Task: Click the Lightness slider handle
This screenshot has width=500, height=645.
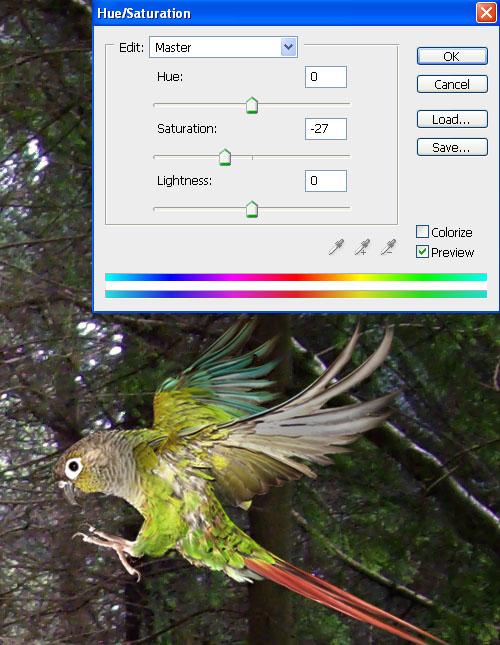Action: pos(252,209)
